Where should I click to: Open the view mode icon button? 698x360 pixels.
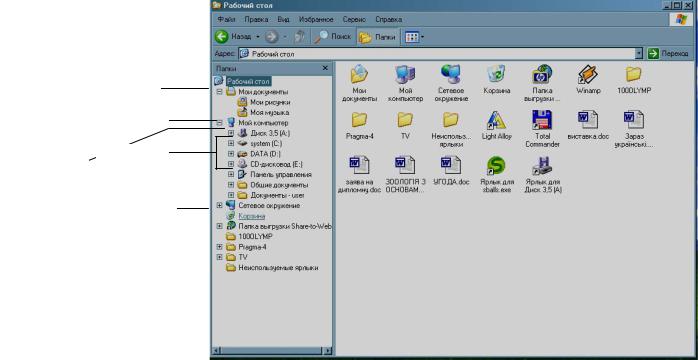(412, 37)
